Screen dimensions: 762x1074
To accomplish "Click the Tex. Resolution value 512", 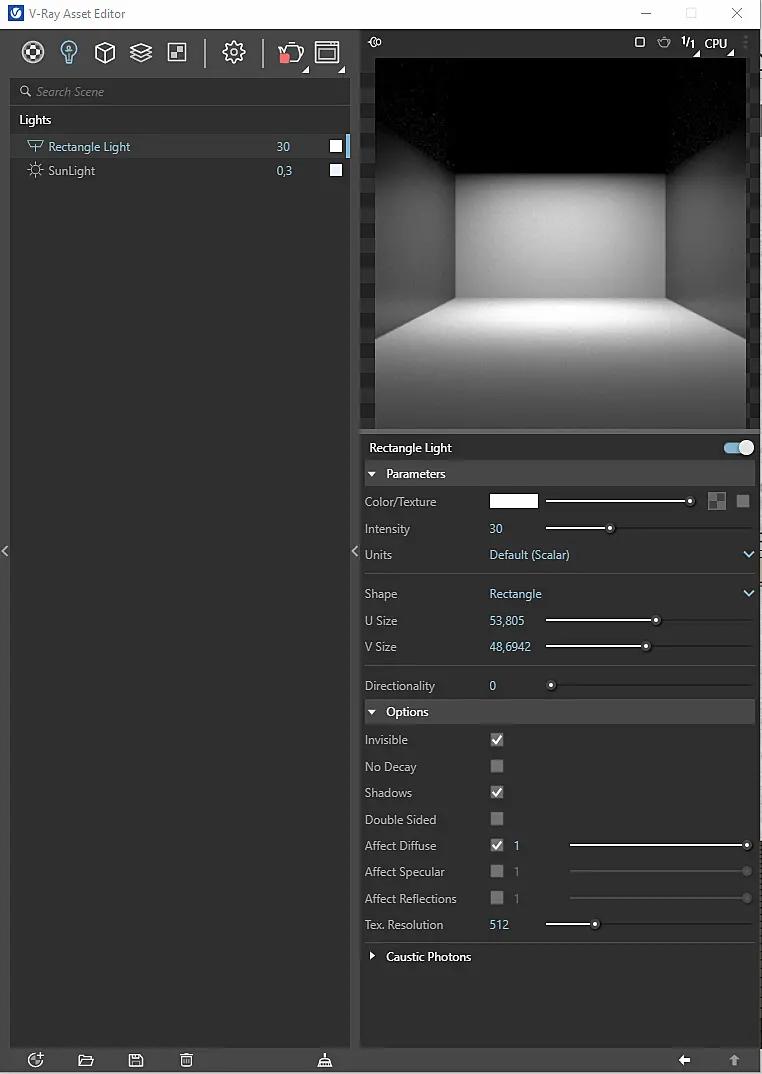I will 500,925.
